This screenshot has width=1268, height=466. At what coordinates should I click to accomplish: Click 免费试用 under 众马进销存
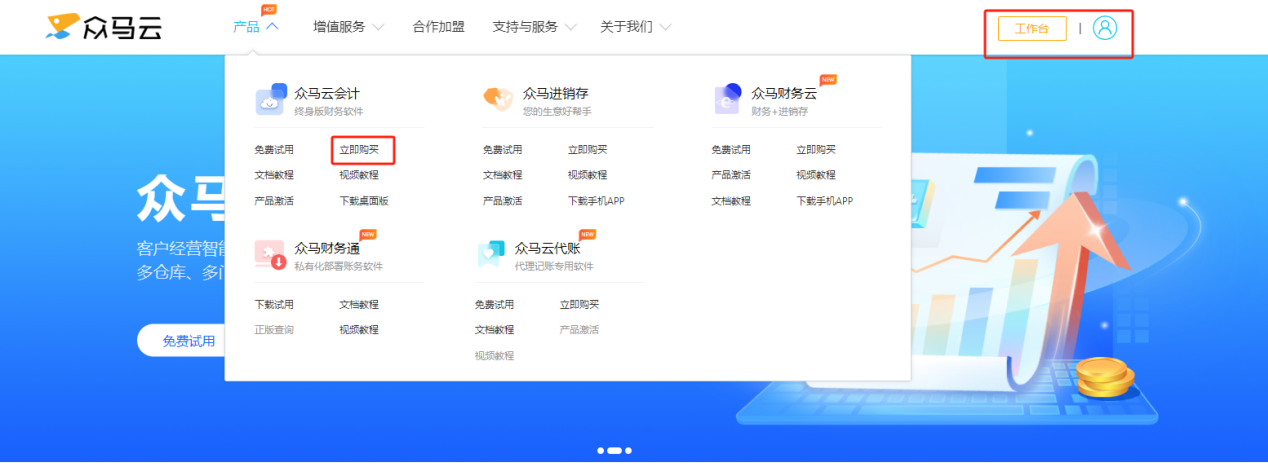[503, 150]
